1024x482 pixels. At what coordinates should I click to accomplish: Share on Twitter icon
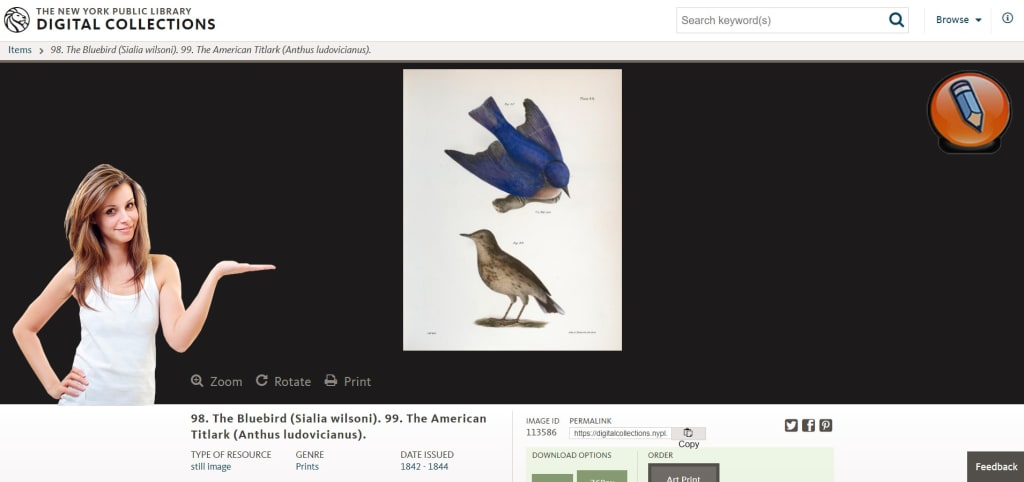pos(791,425)
